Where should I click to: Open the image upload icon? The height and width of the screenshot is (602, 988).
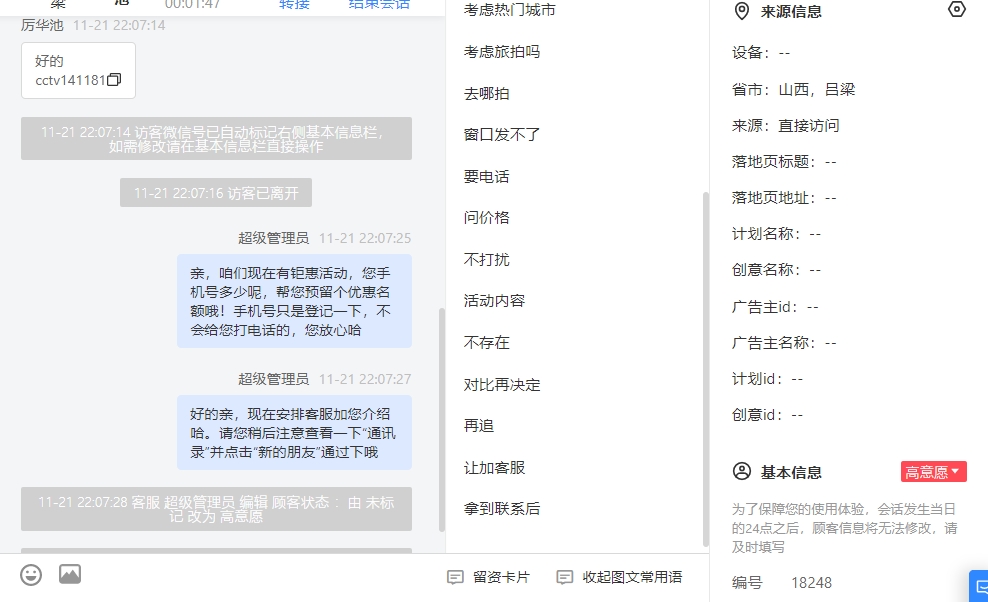(70, 574)
